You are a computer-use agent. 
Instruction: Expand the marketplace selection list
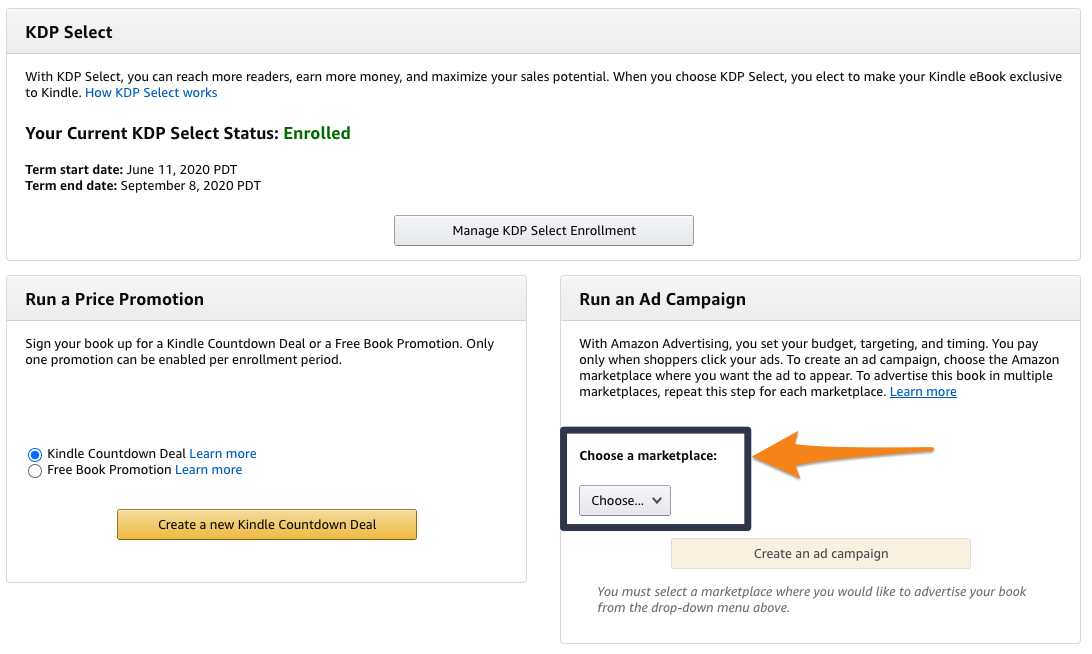pyautogui.click(x=624, y=500)
